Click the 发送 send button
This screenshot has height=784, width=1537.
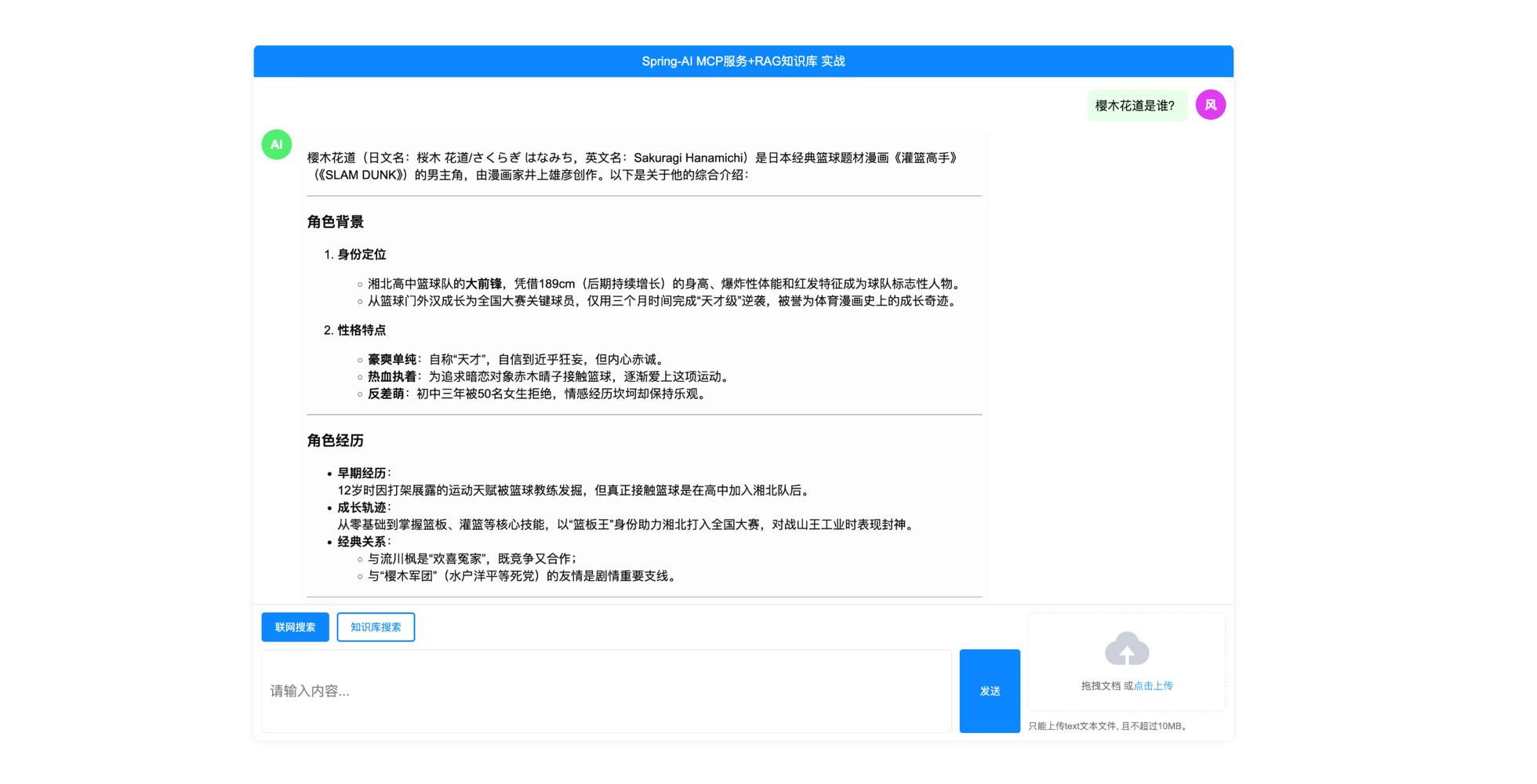point(990,691)
